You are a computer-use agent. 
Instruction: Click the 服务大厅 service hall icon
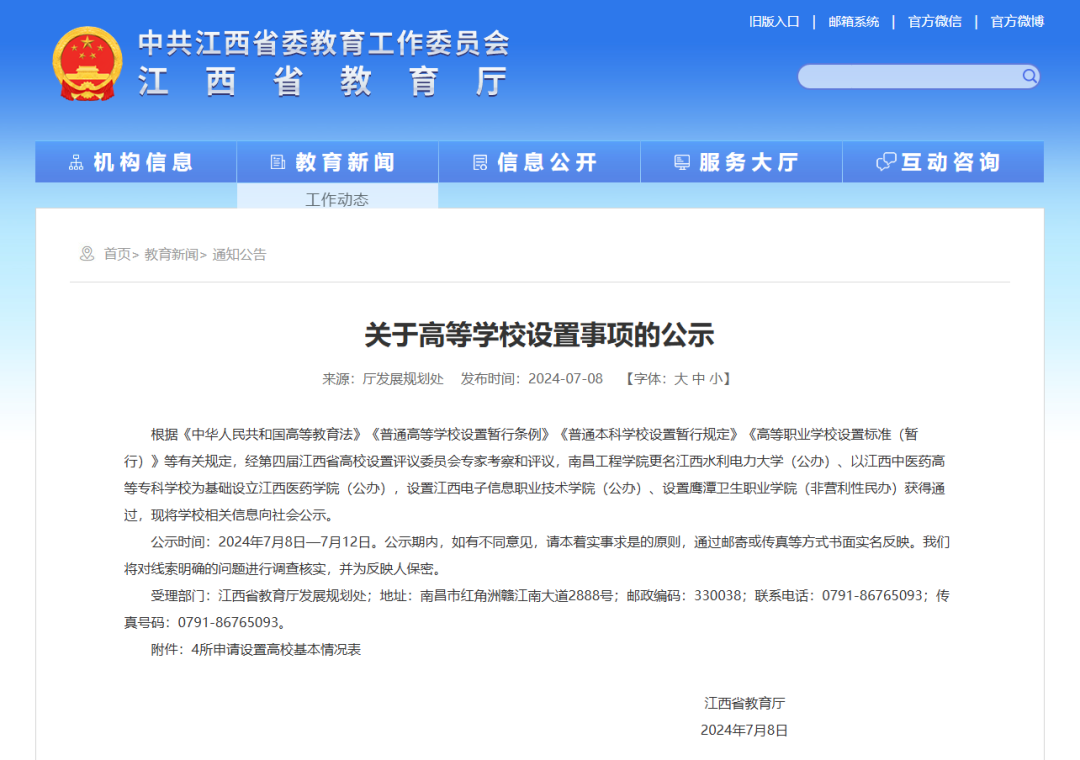pyautogui.click(x=683, y=162)
